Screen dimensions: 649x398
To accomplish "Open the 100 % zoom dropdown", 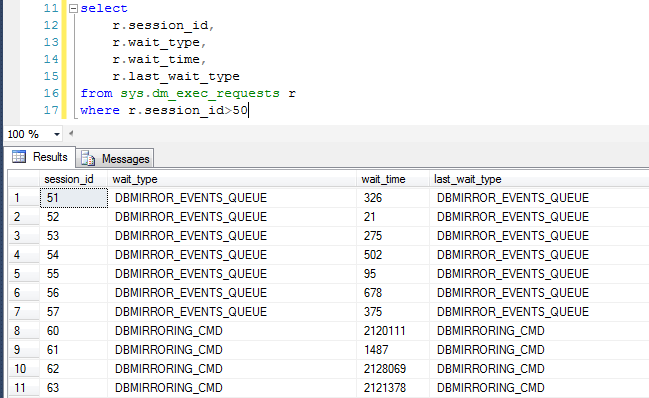I will click(57, 134).
